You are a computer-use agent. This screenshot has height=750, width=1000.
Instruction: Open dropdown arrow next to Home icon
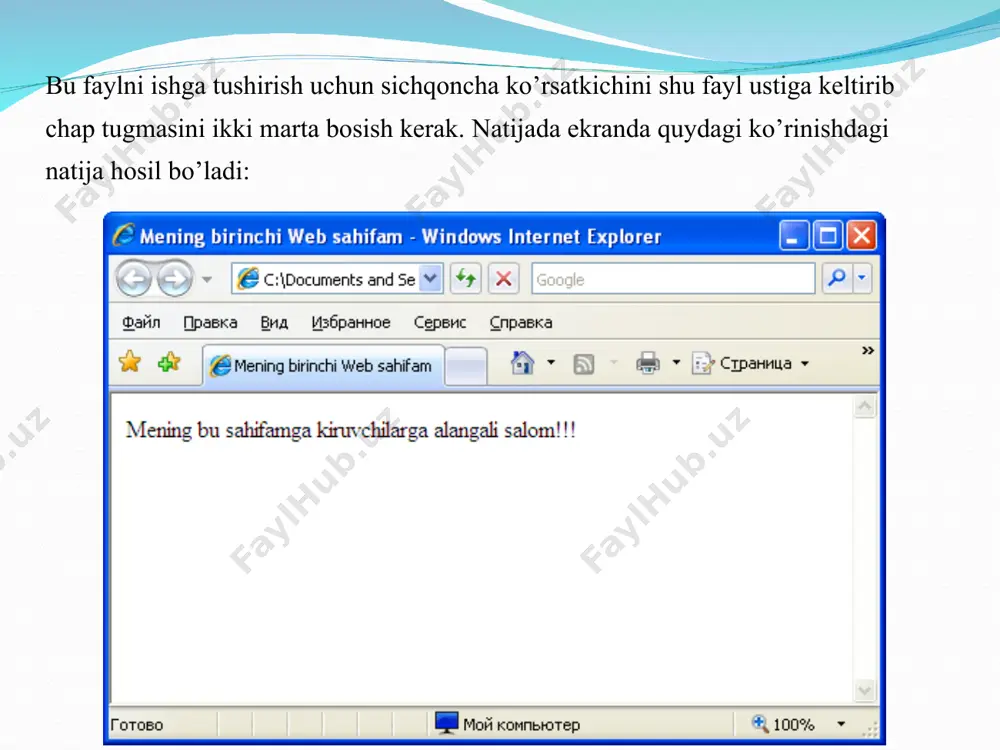tap(551, 362)
